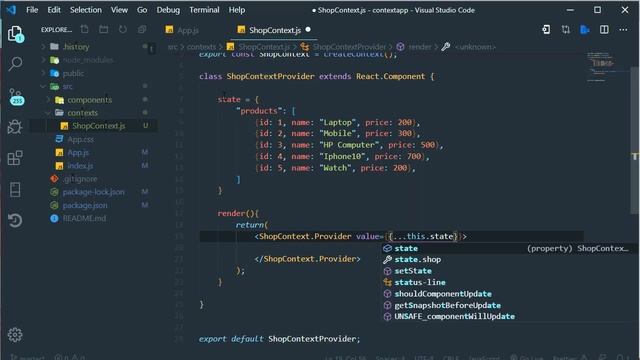
Task: Open App.css in the file tree
Action: point(80,139)
